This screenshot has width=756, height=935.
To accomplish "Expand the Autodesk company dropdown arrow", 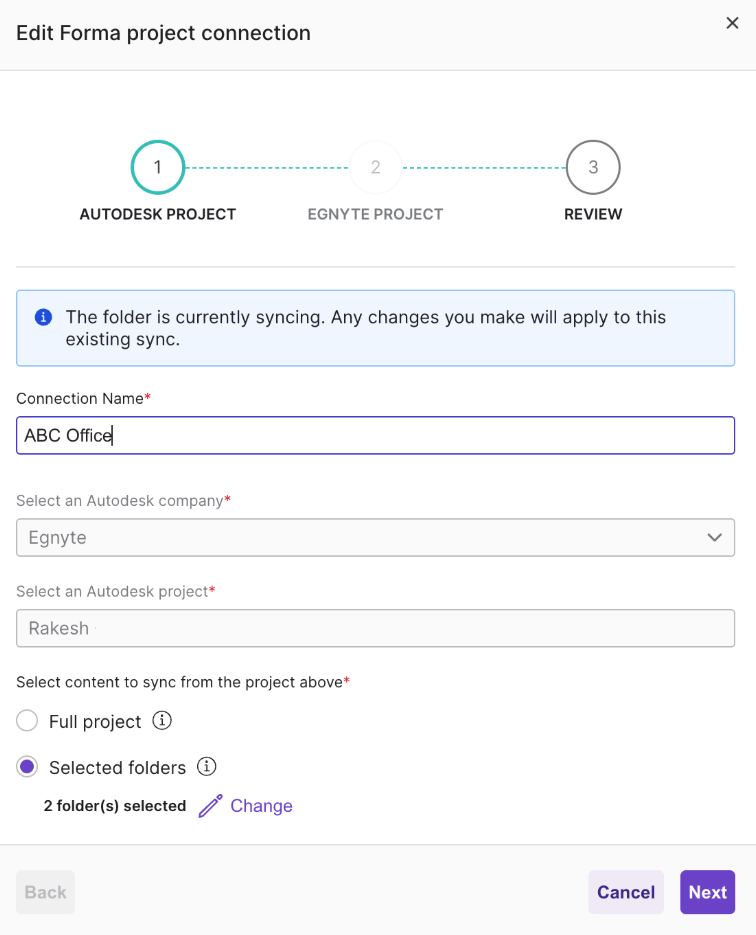I will [x=714, y=537].
